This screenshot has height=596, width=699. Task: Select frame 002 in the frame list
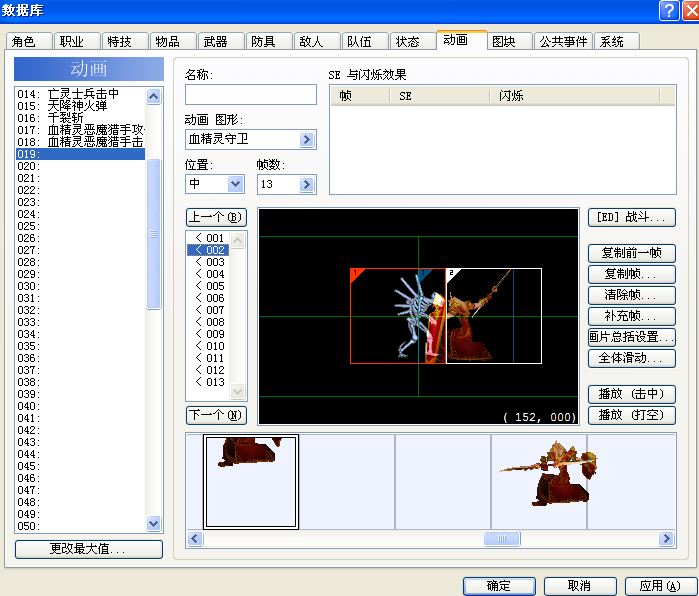pyautogui.click(x=209, y=250)
